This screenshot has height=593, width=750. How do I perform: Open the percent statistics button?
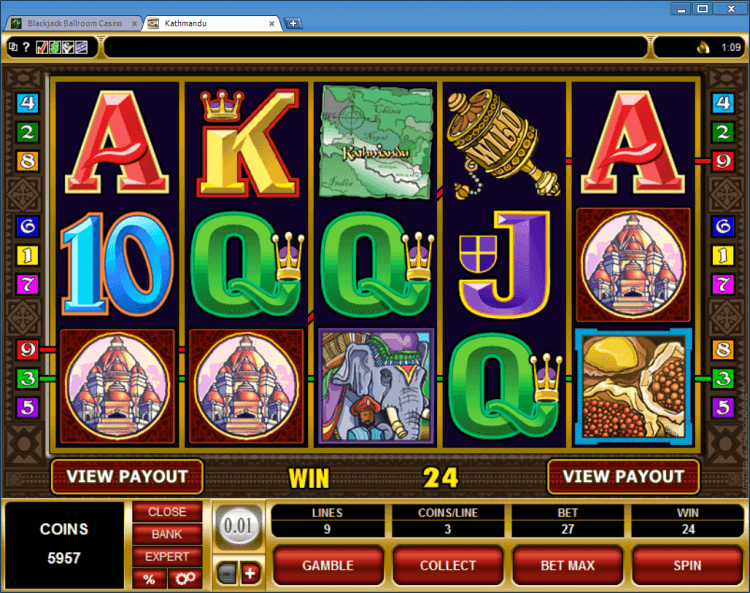(149, 579)
